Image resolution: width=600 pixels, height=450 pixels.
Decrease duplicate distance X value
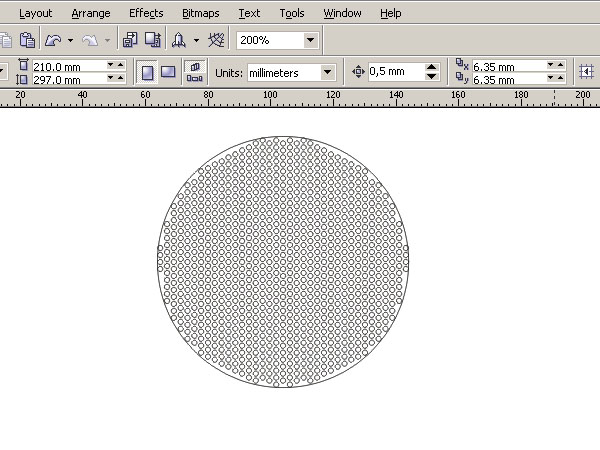(x=551, y=65)
